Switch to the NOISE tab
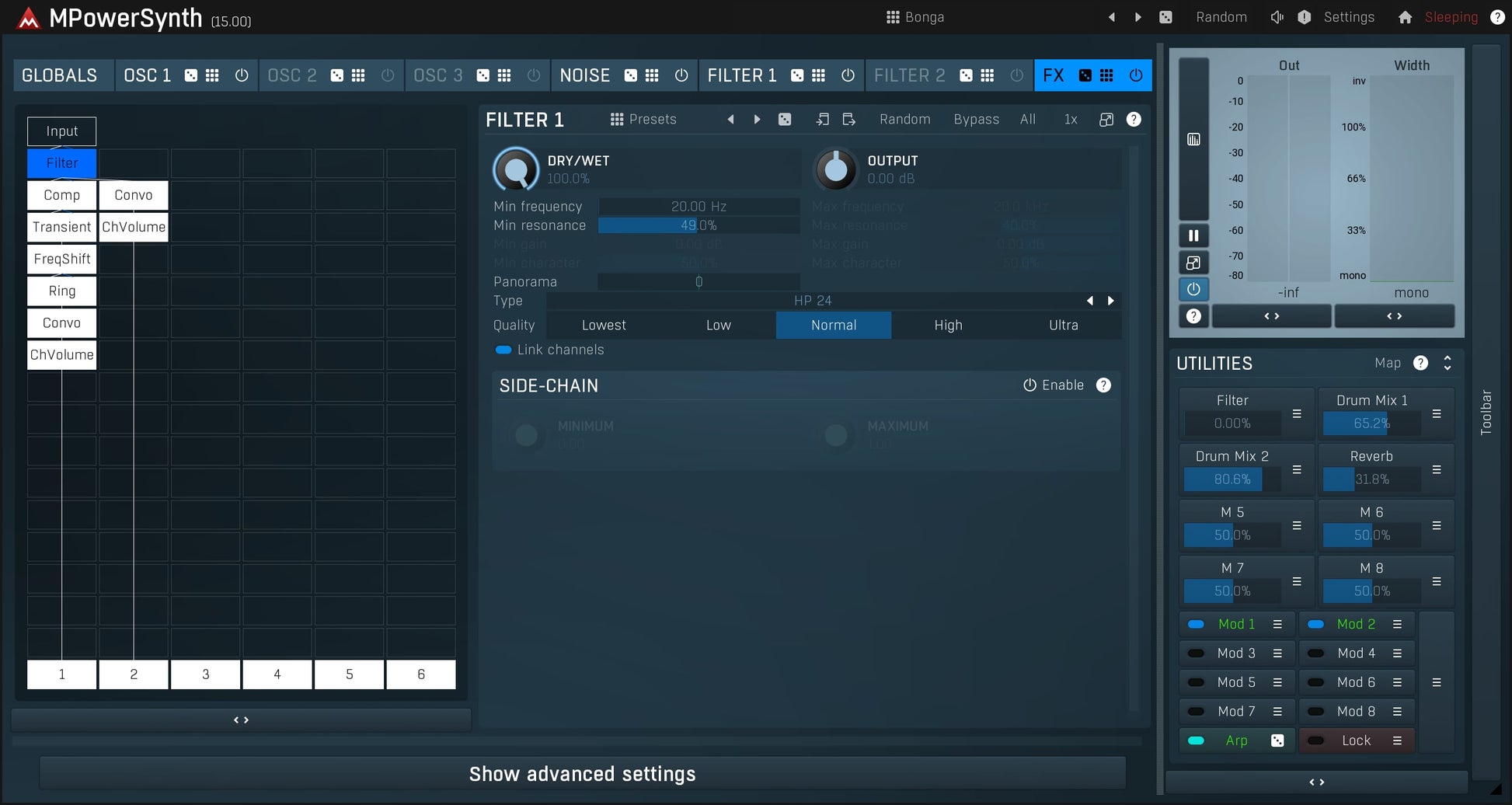The width and height of the screenshot is (1512, 805). pyautogui.click(x=584, y=75)
